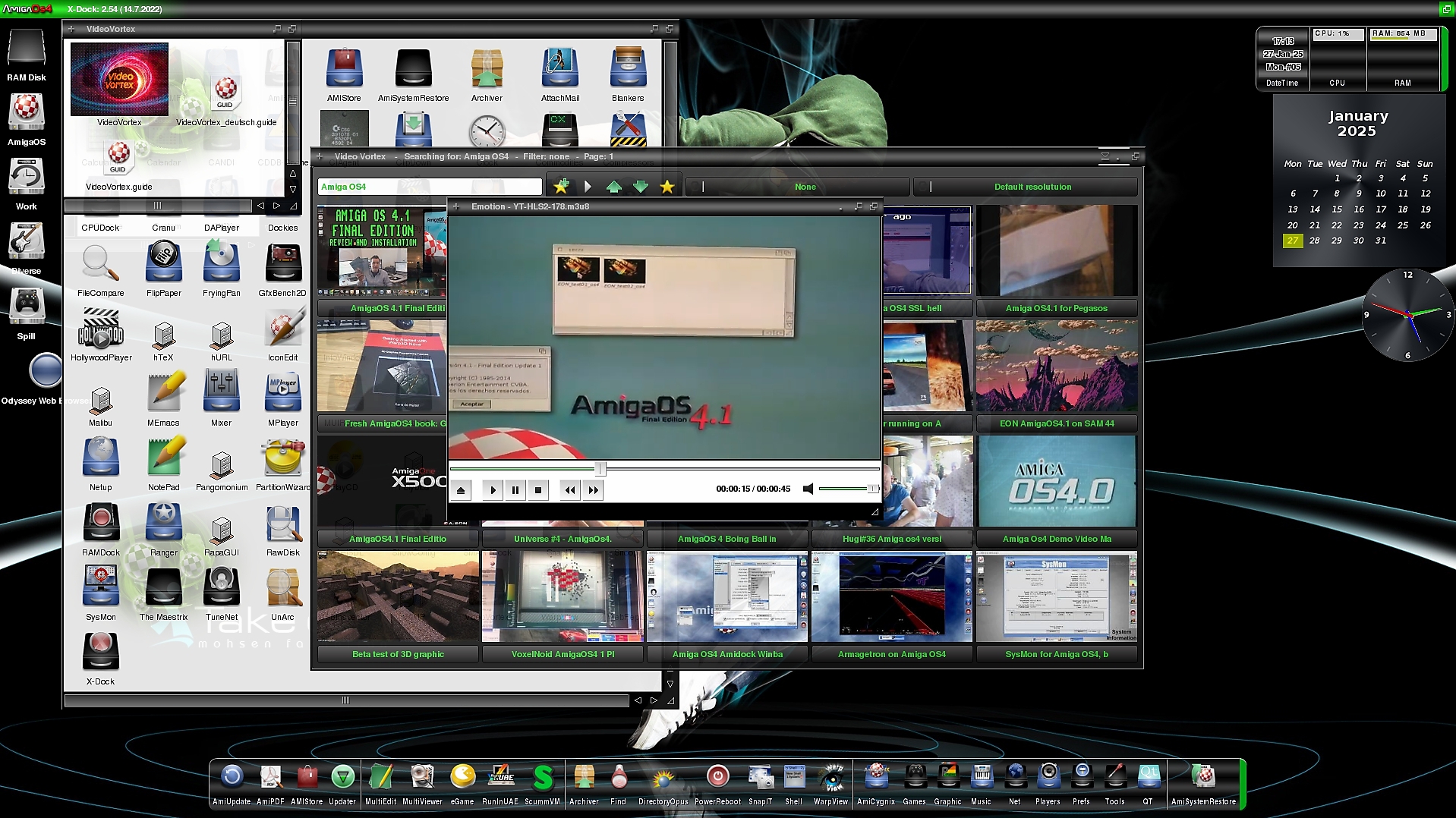The height and width of the screenshot is (818, 1456).
Task: Launch ScummVM from the dock
Action: coord(542,776)
